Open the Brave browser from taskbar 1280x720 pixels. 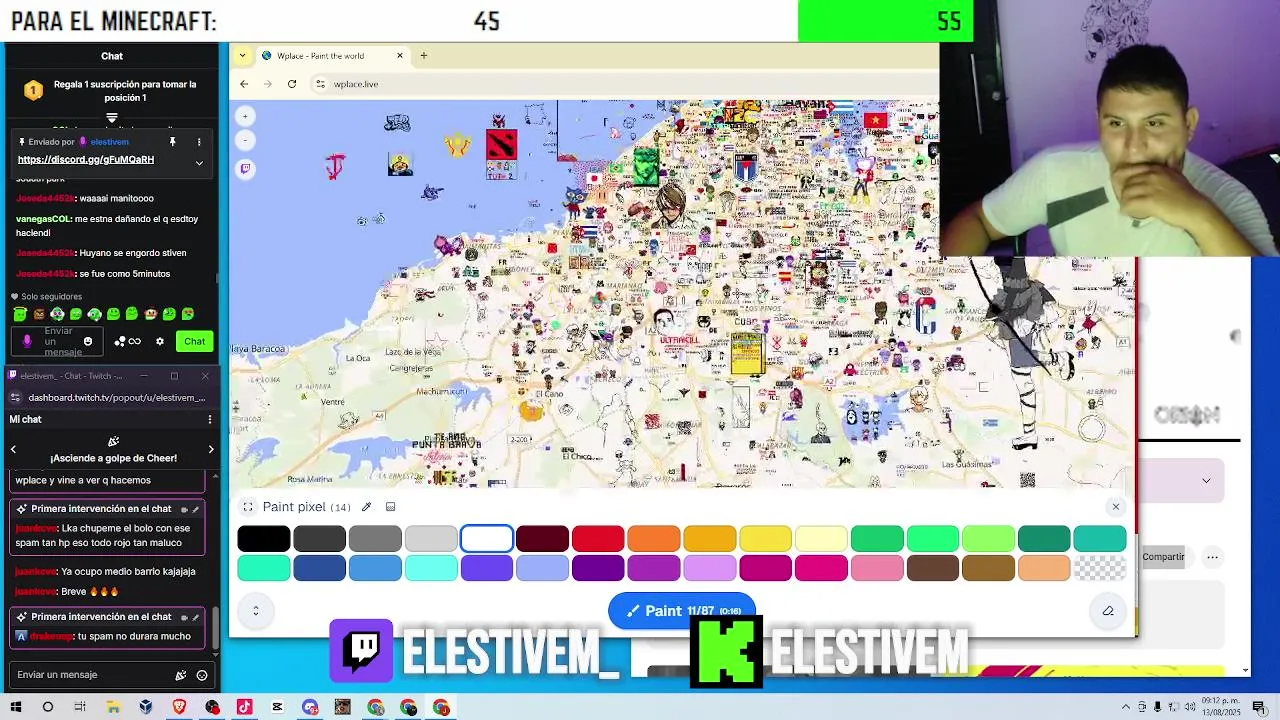click(x=179, y=707)
